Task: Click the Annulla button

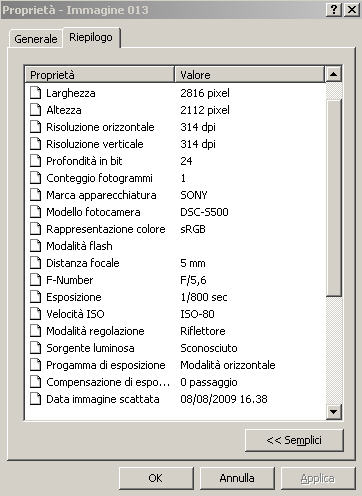Action: point(237,478)
